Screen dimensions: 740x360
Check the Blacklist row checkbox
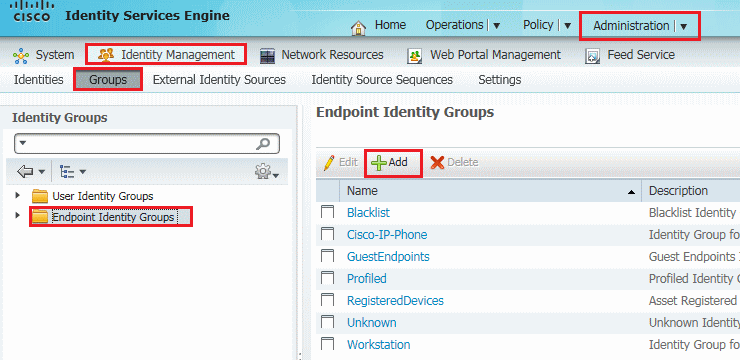[x=328, y=212]
